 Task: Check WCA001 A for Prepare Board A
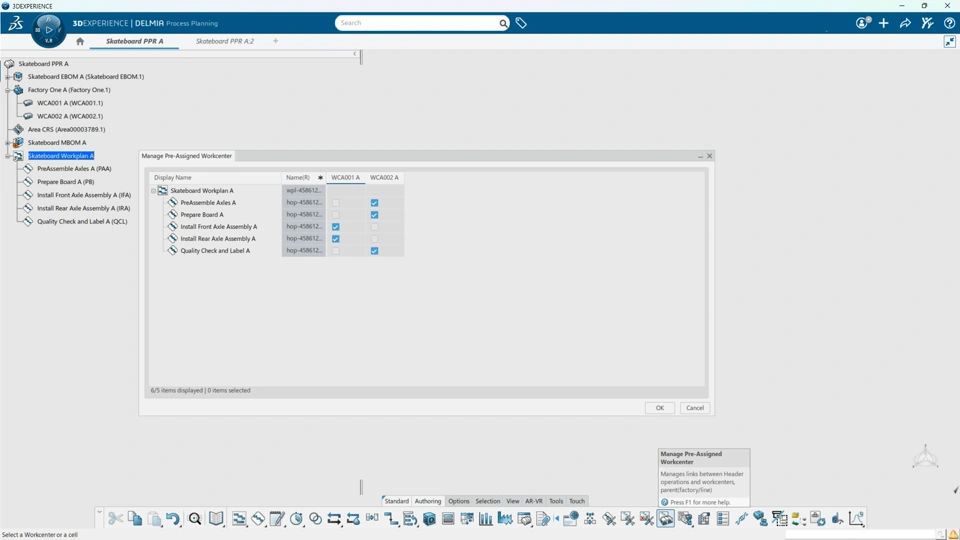click(336, 215)
